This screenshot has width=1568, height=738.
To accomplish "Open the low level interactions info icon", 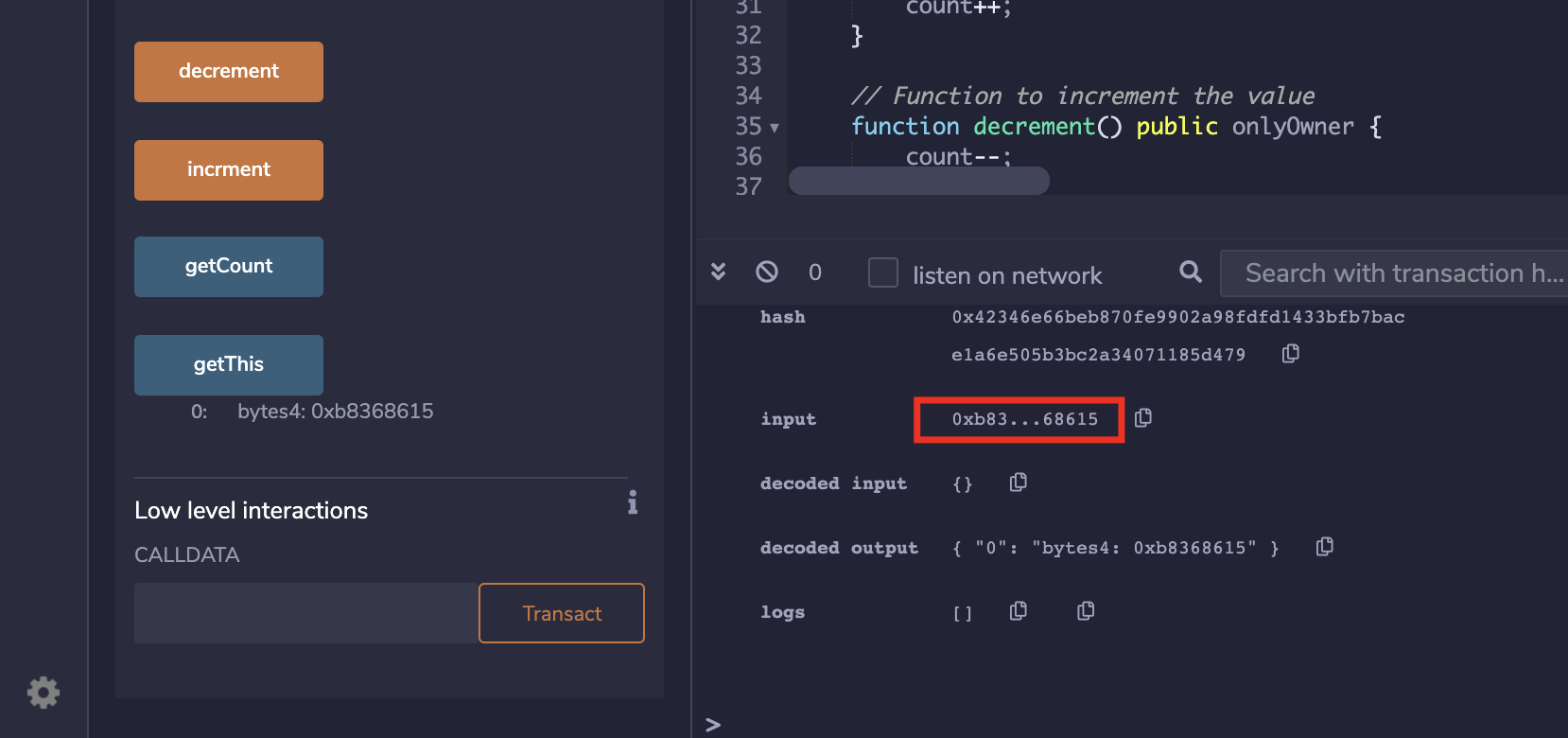I will pyautogui.click(x=633, y=502).
